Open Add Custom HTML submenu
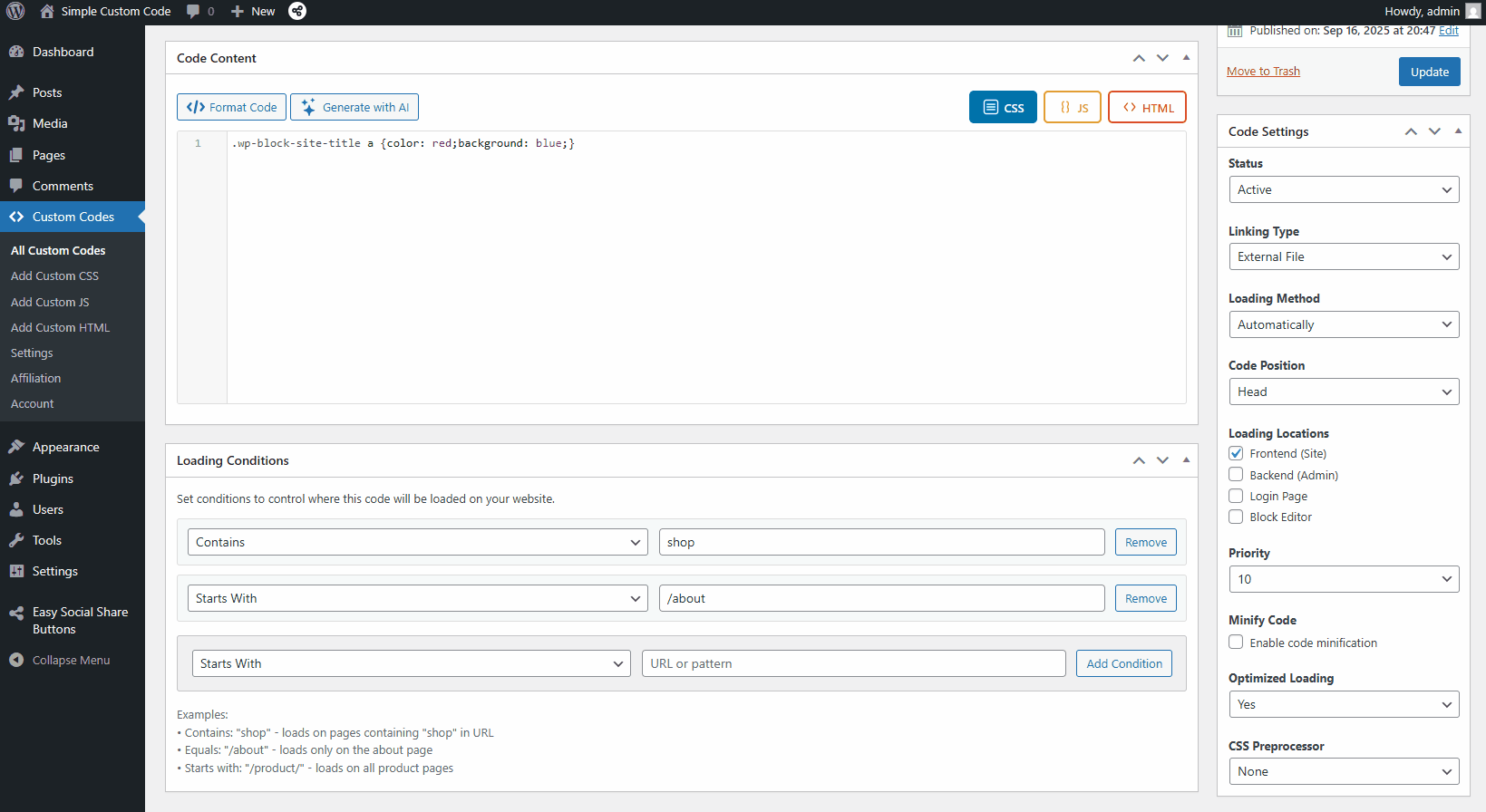 tap(60, 327)
